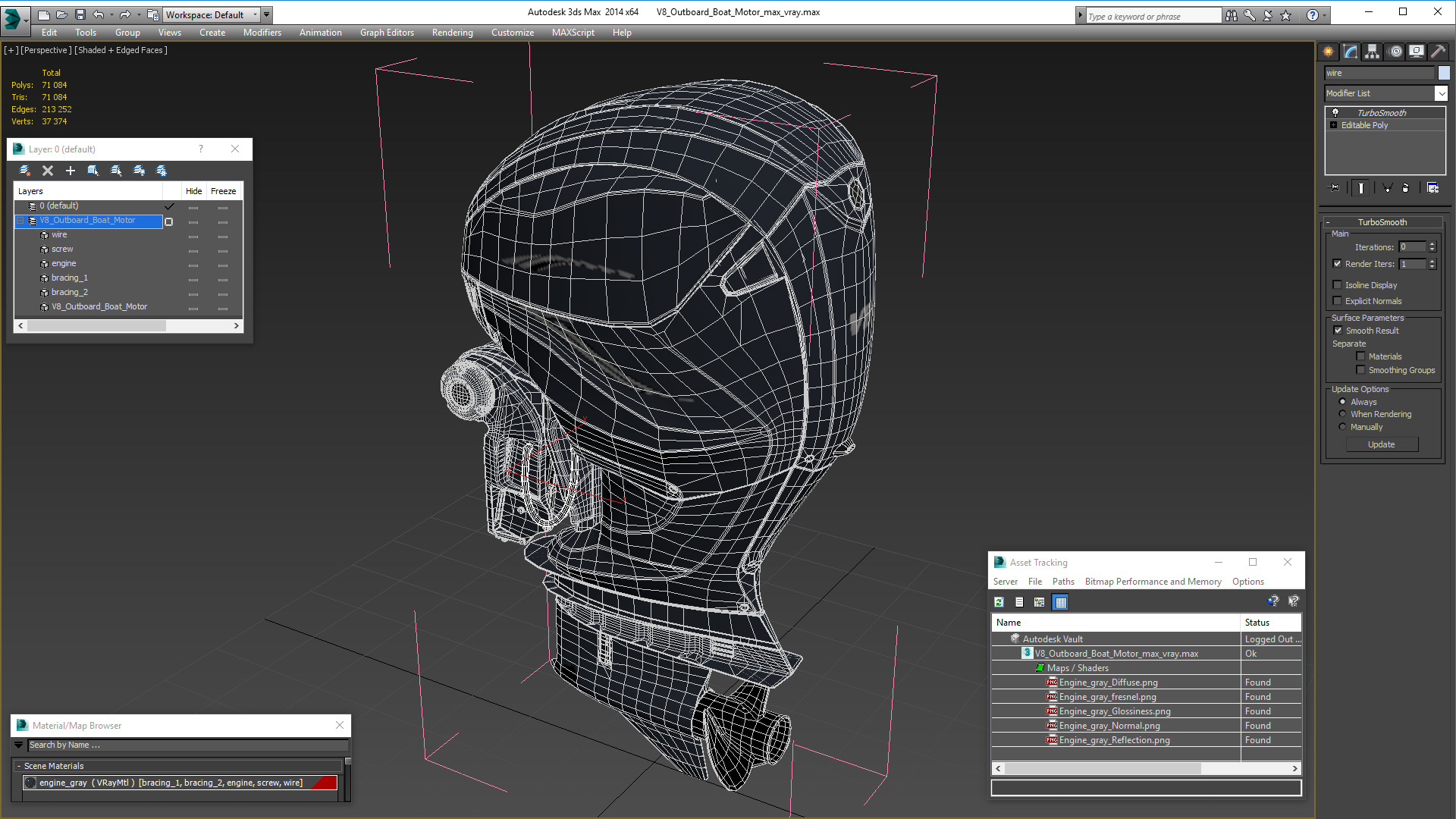Open Paths menu in Asset Tracking
This screenshot has height=819, width=1456.
coord(1063,582)
